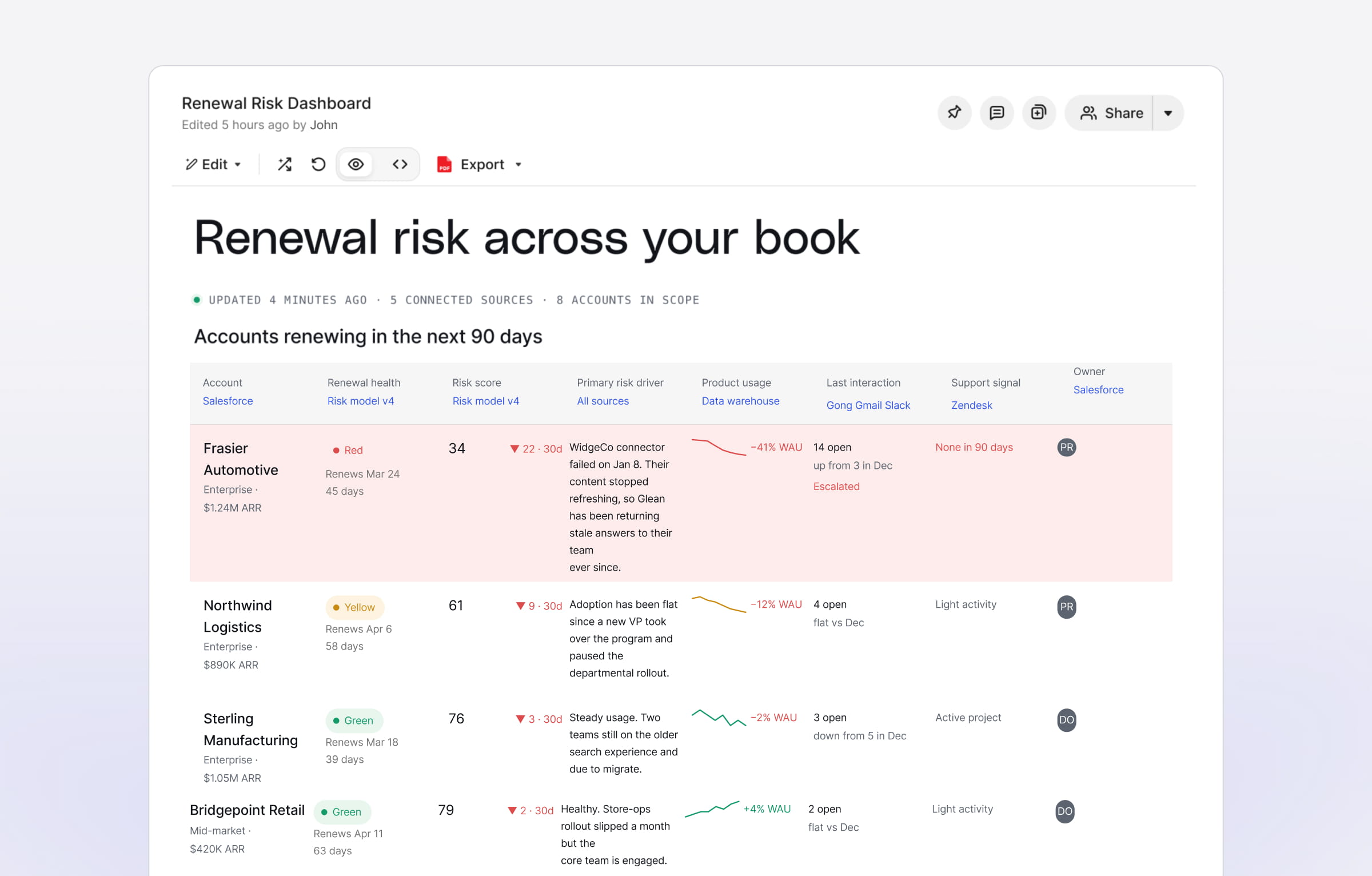Click 4 open support tickets
Viewport: 1372px width, 876px height.
[829, 604]
